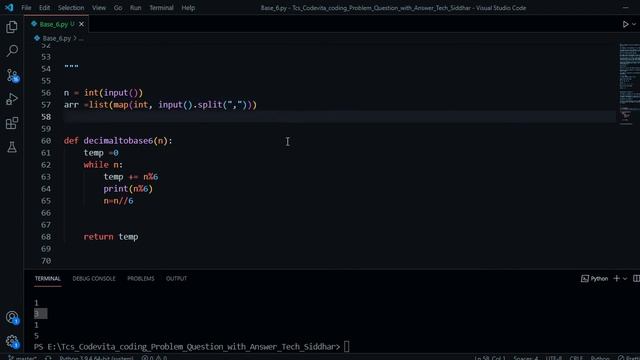Open the Search view in activity bar
The image size is (640, 360).
pyautogui.click(x=12, y=51)
